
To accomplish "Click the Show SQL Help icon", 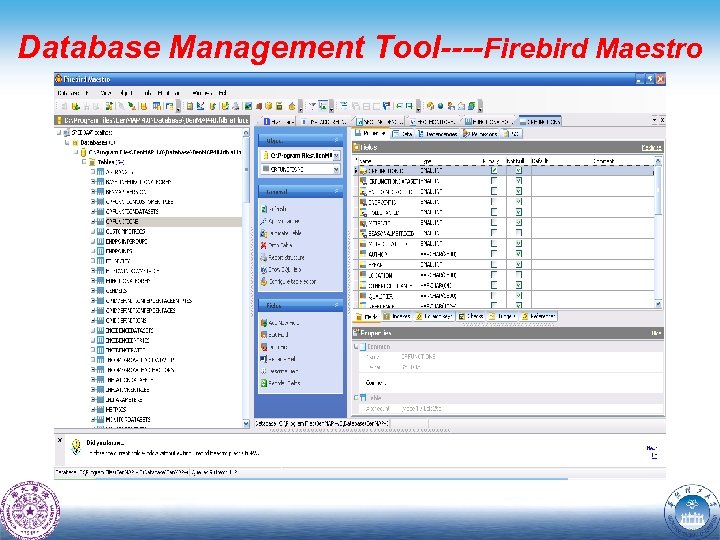I will click(x=264, y=270).
